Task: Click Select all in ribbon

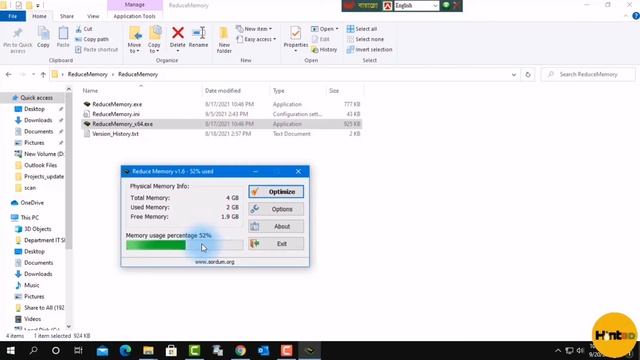Action: point(362,29)
